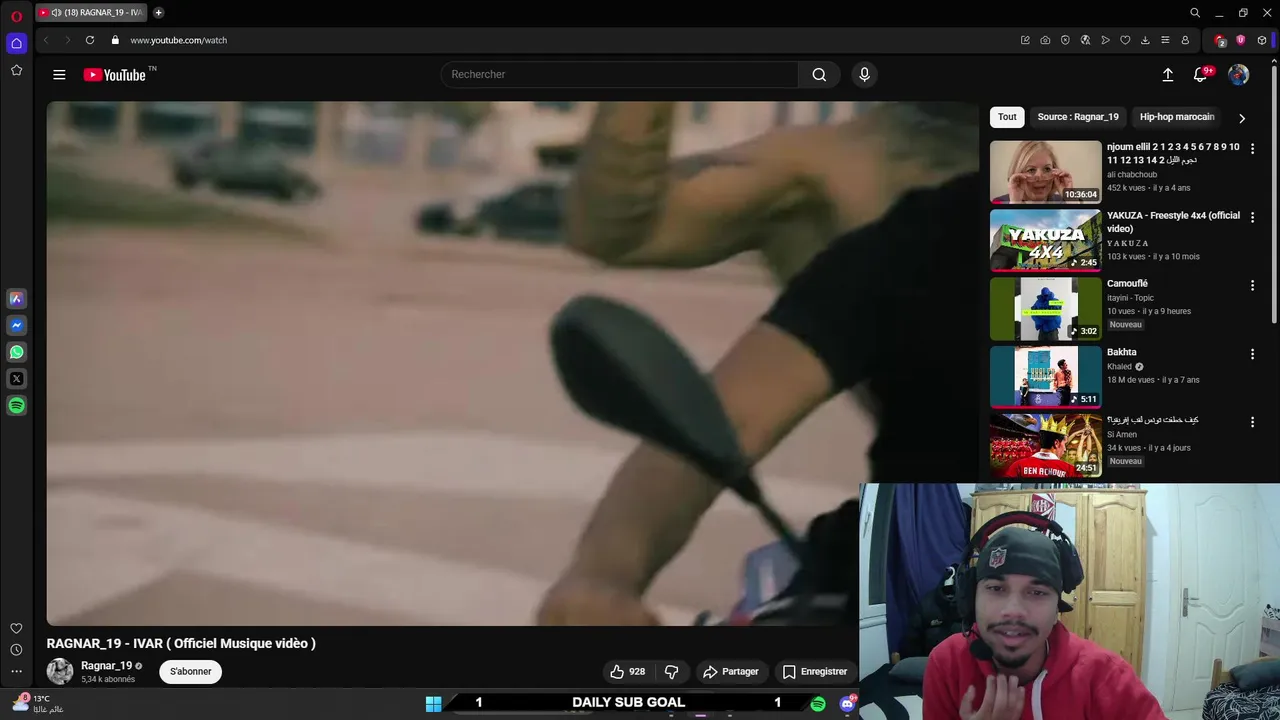1280x720 pixels.
Task: Go back with the browser back arrow
Action: point(46,40)
